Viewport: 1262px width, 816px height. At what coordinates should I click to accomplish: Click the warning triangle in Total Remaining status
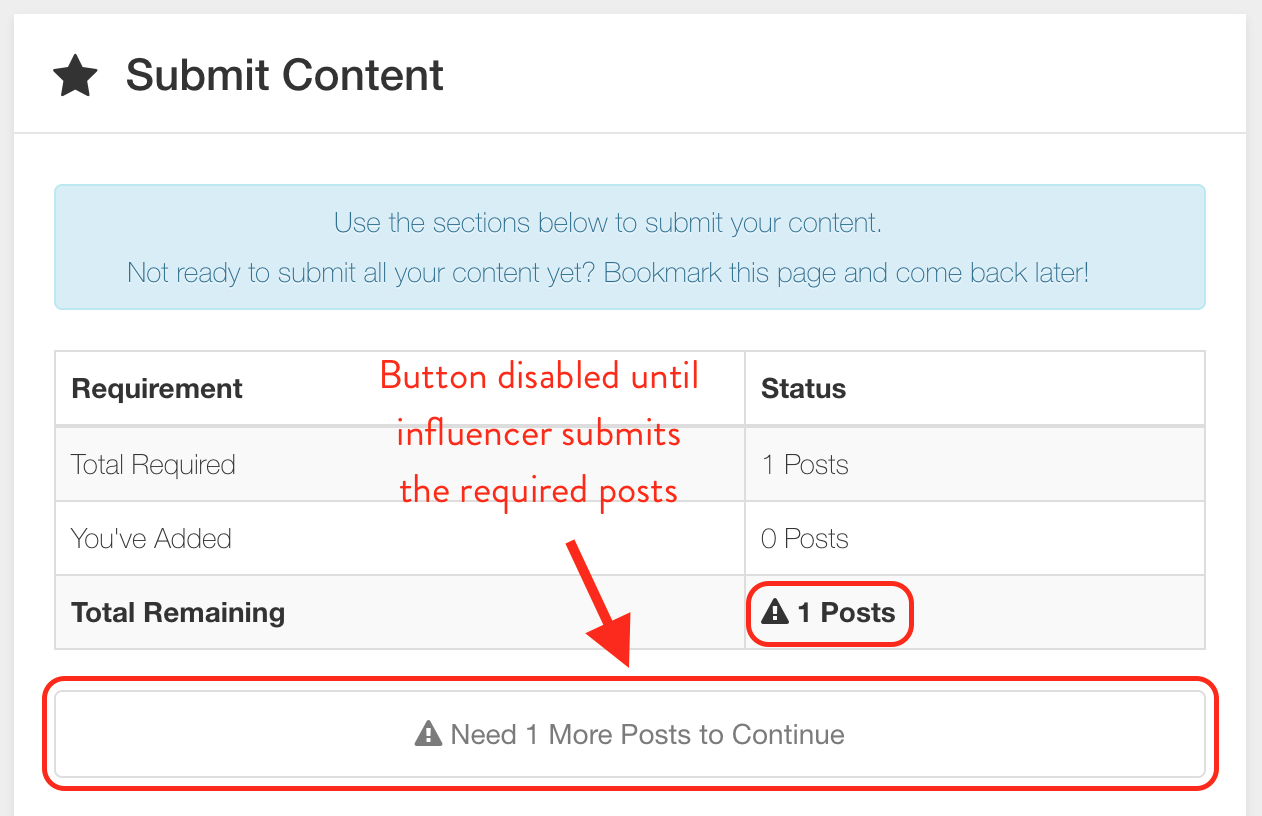[x=775, y=612]
